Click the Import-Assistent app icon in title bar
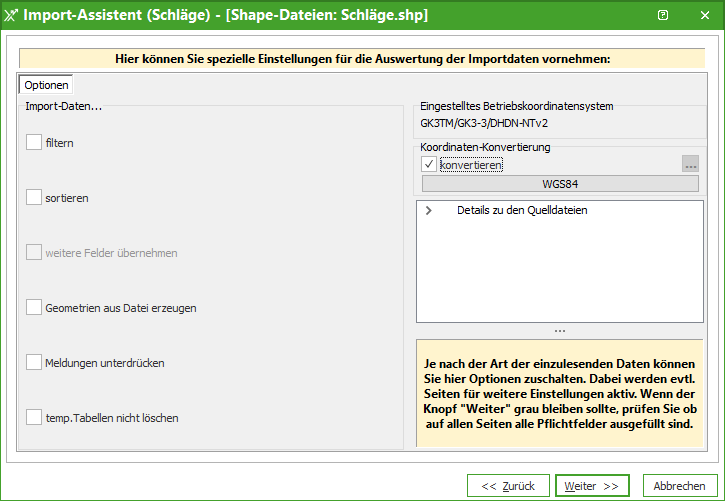 pyautogui.click(x=12, y=15)
